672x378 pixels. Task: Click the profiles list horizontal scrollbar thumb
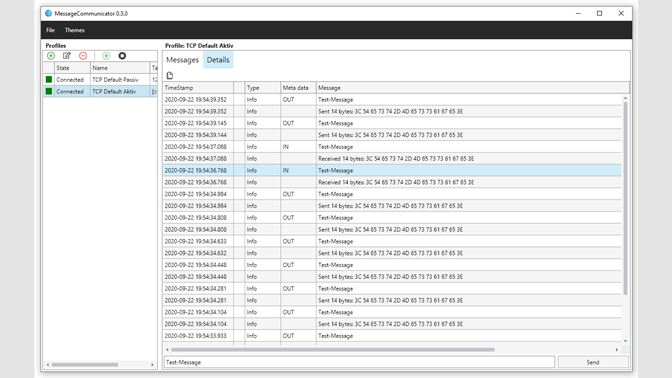85,365
